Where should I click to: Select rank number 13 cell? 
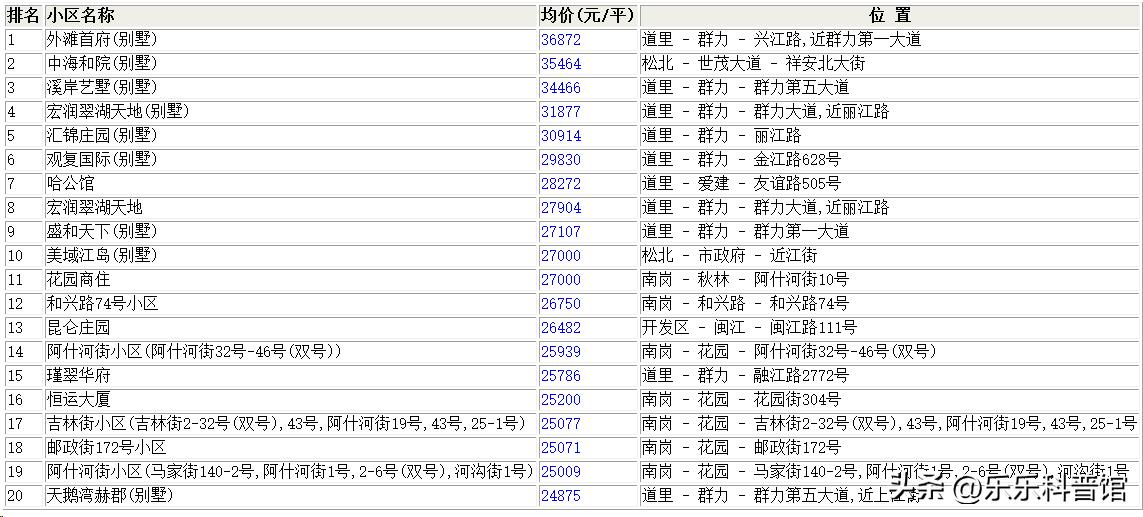[23, 328]
